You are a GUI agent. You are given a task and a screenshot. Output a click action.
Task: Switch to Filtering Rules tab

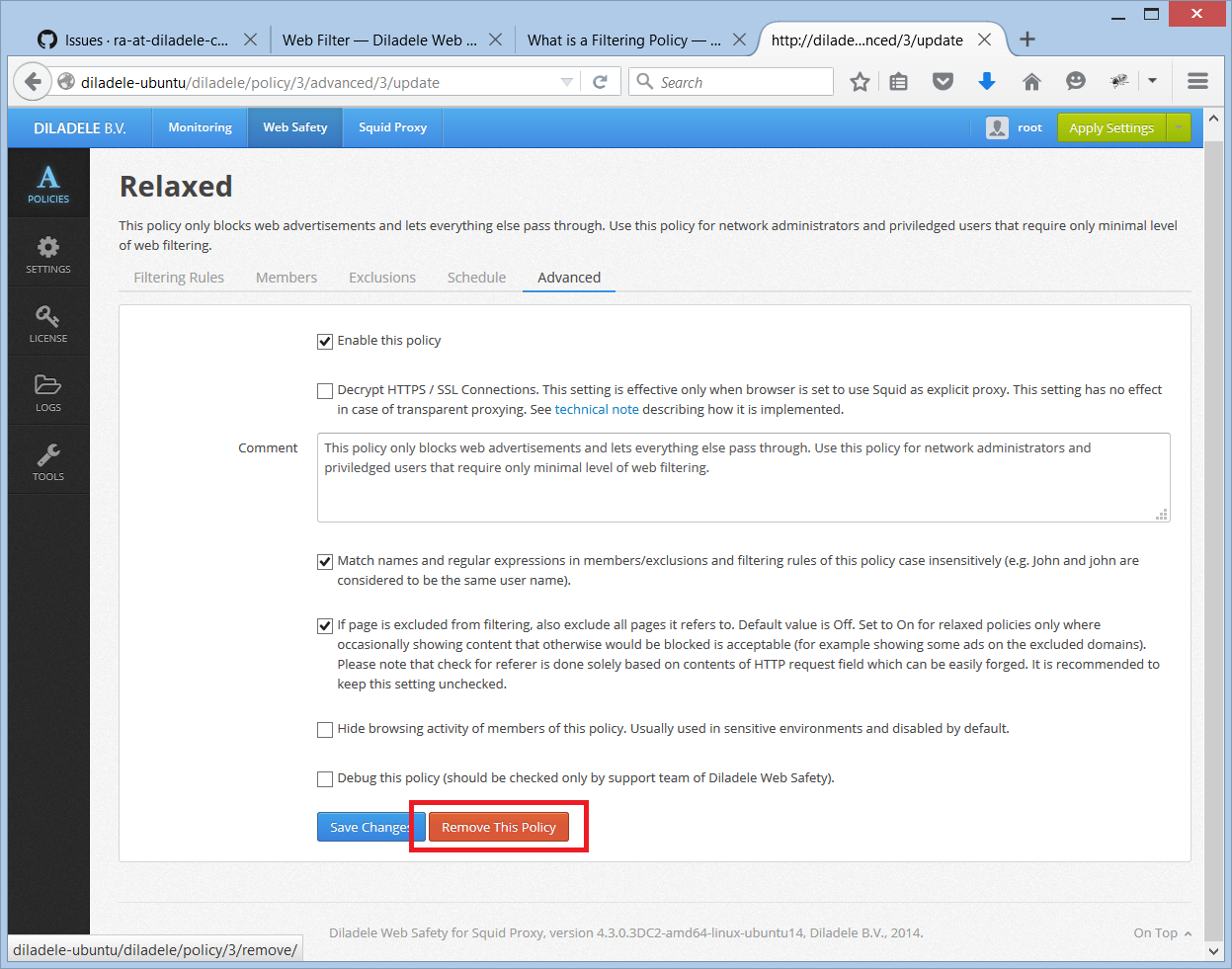179,278
